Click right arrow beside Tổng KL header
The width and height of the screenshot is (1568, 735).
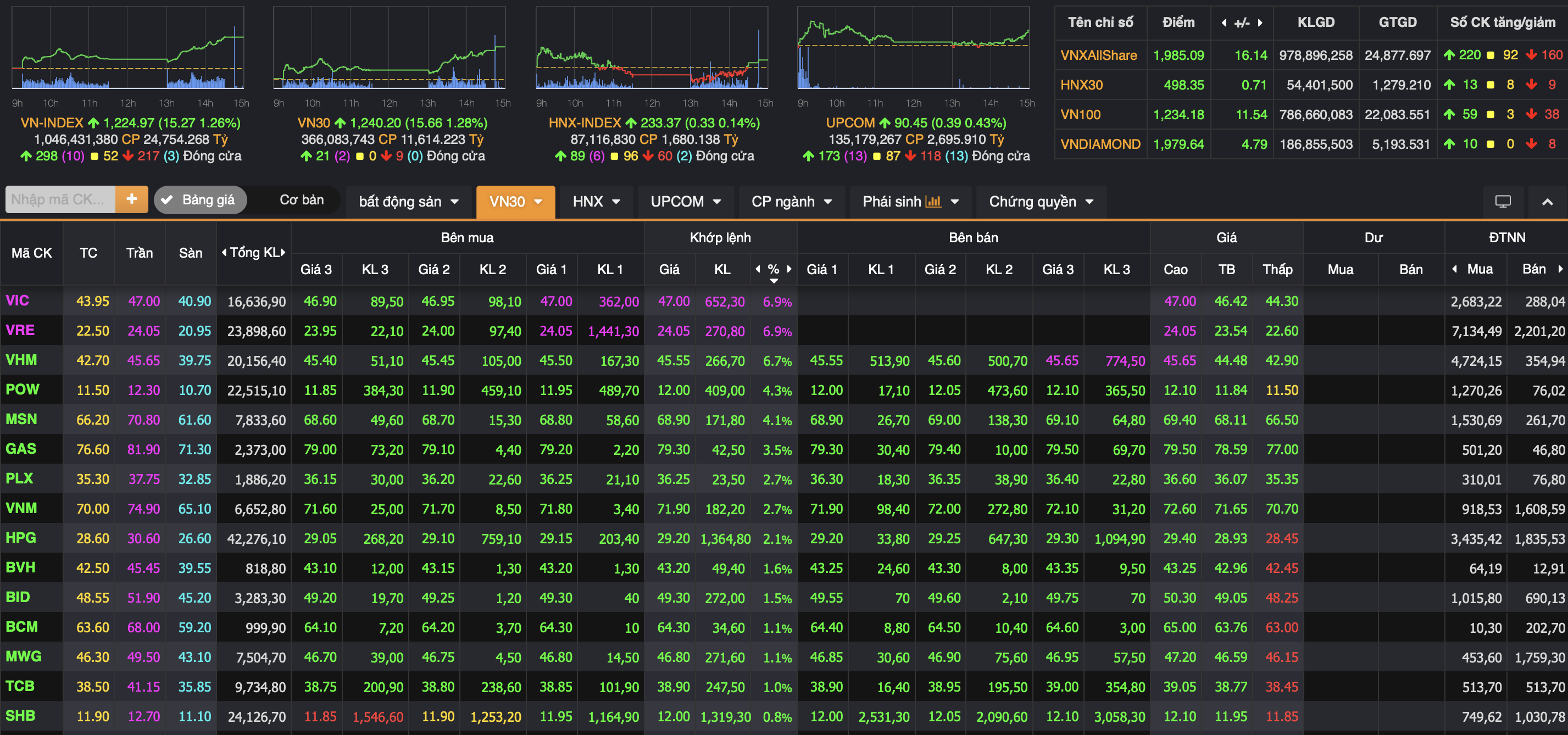point(283,252)
